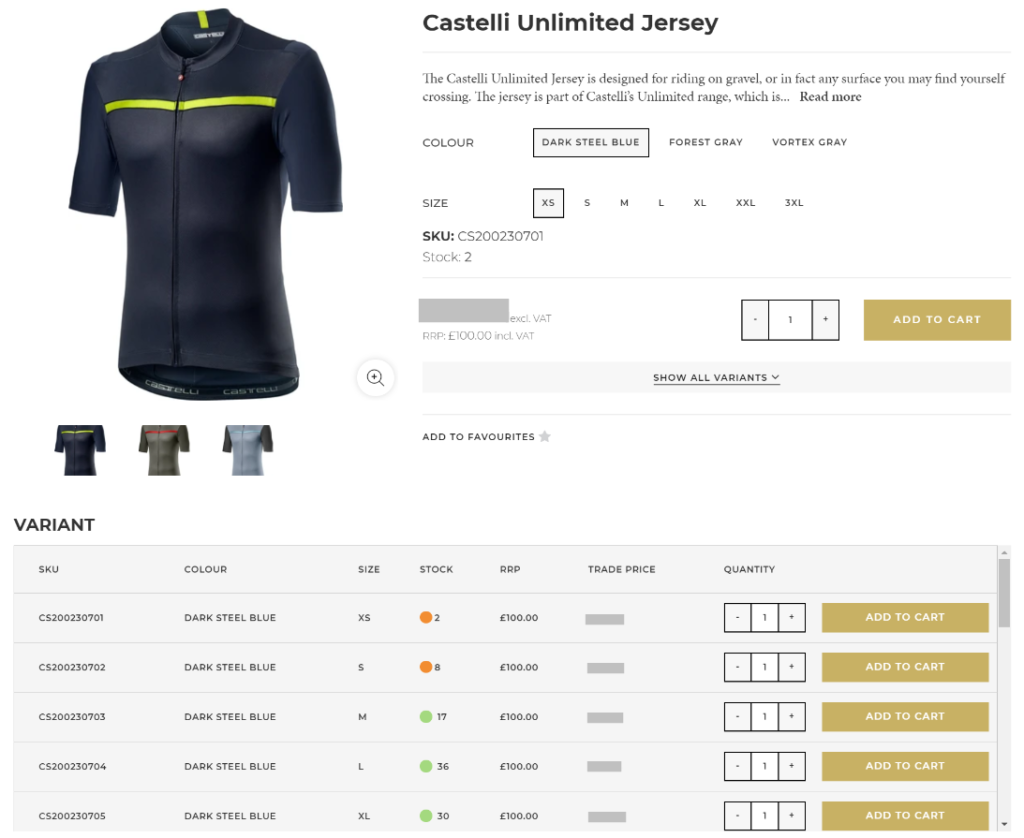
Task: Add CS200230701 XS variant to cart
Action: point(904,617)
